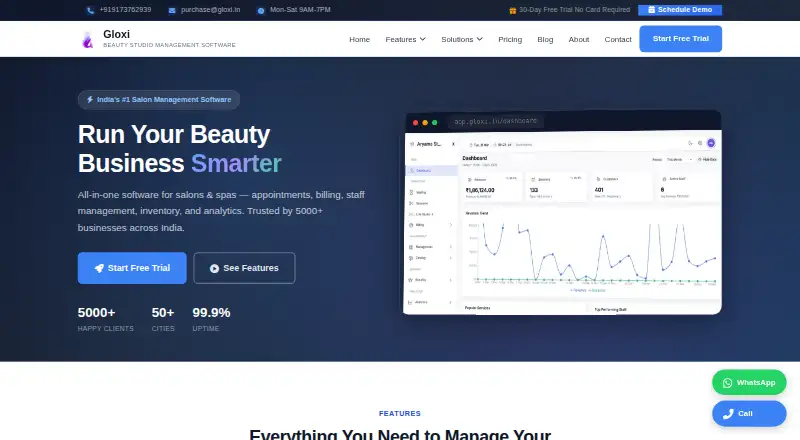Screen dimensions: 800x440
Task: Click phone number +919173762939
Action: pos(125,10)
